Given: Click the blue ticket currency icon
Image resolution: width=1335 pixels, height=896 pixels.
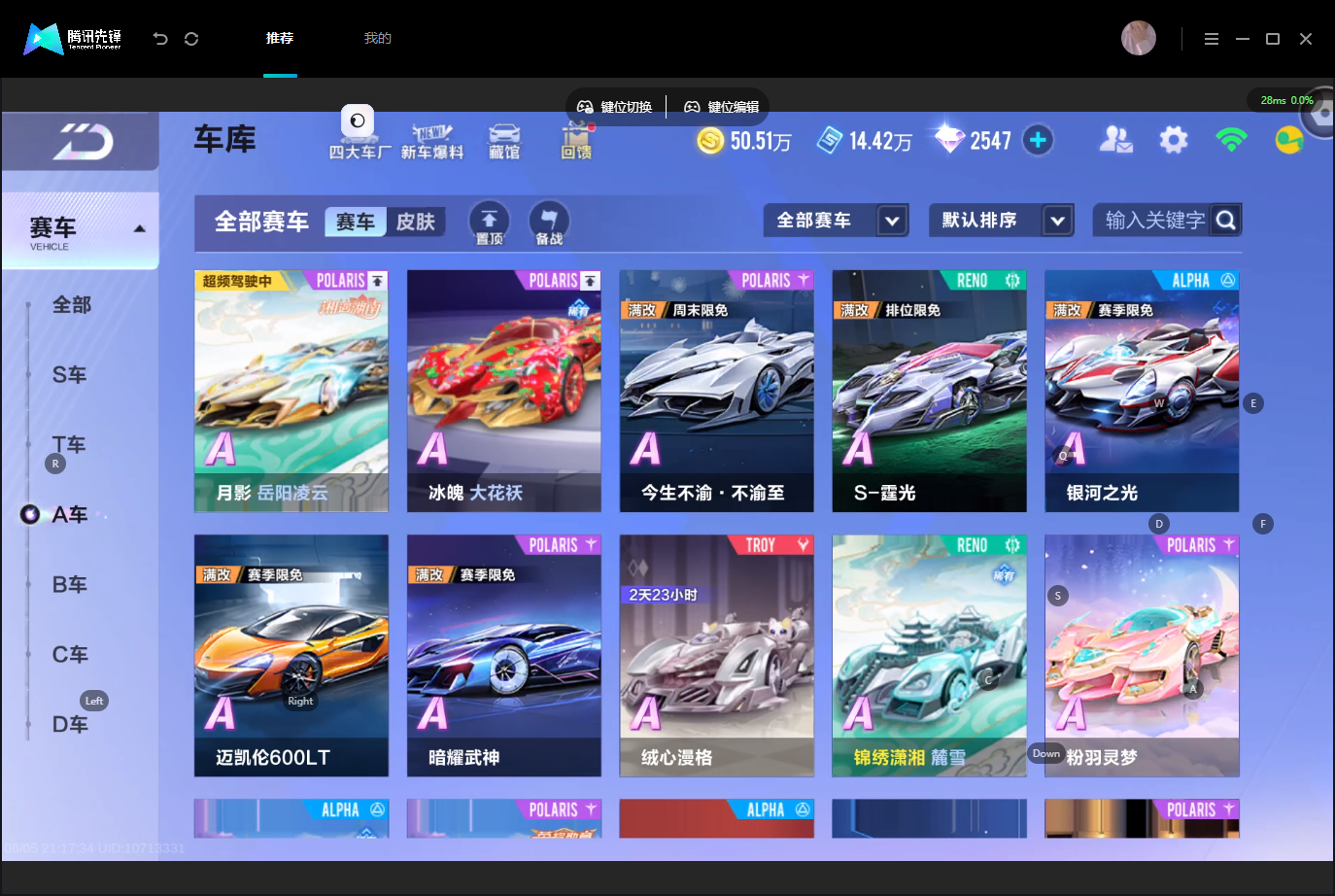Looking at the screenshot, I should 830,141.
